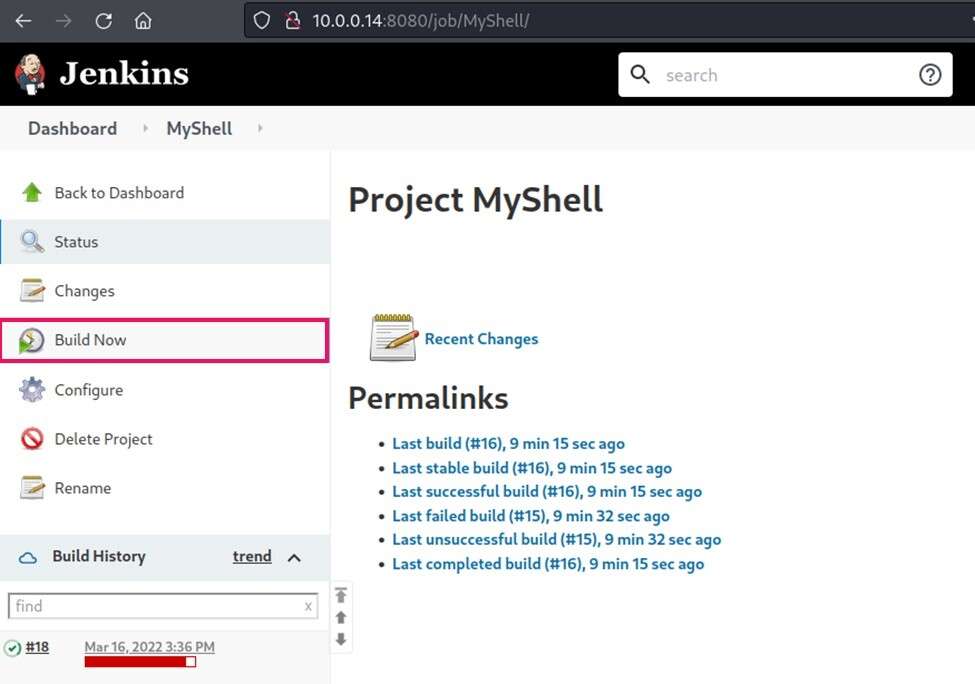Open MyShell breadcrumb link
The height and width of the screenshot is (684, 975).
(199, 128)
